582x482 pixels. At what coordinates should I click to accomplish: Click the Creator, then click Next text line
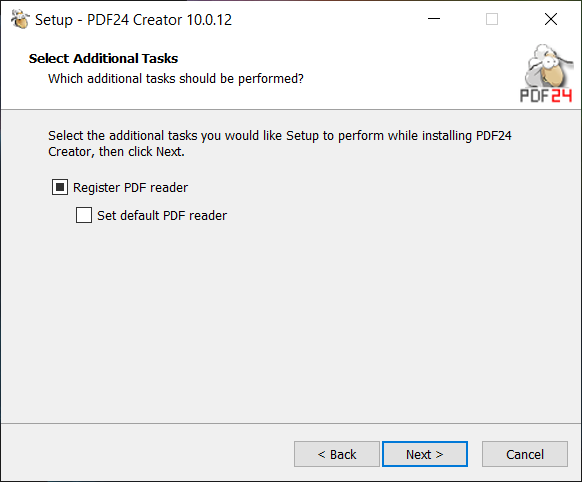pyautogui.click(x=116, y=152)
